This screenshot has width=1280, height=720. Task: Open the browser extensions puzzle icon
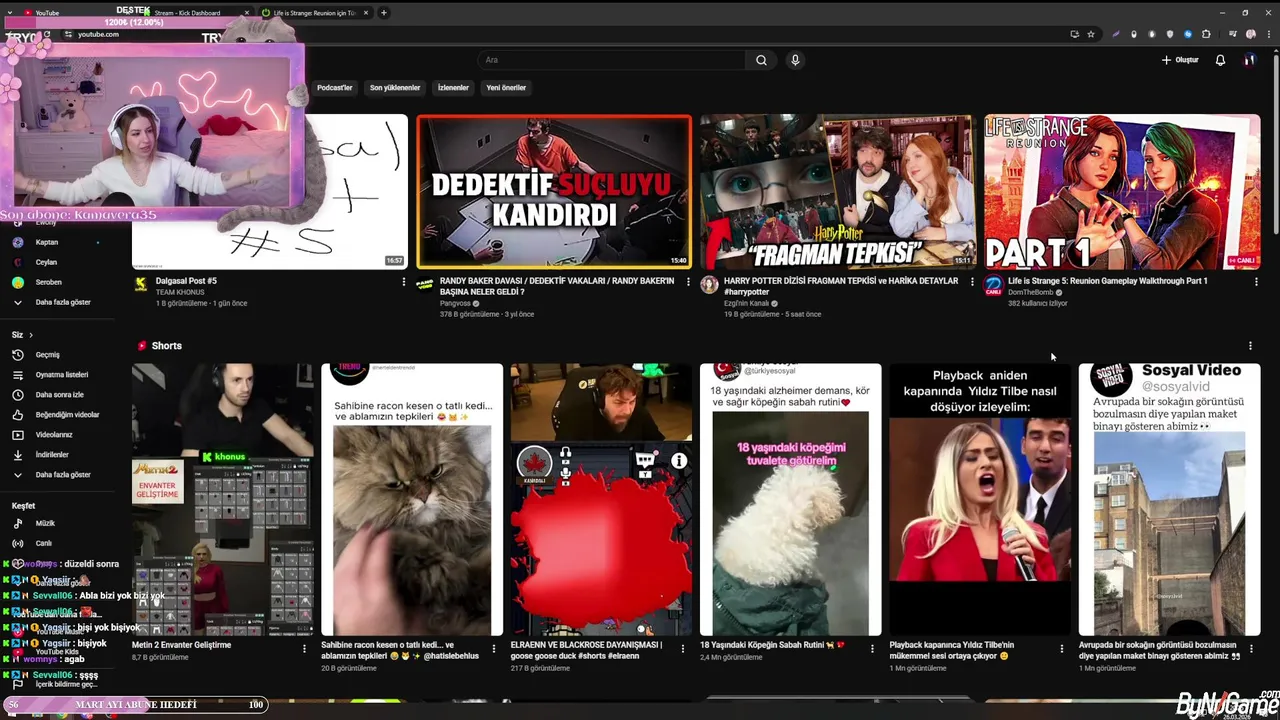1206,34
